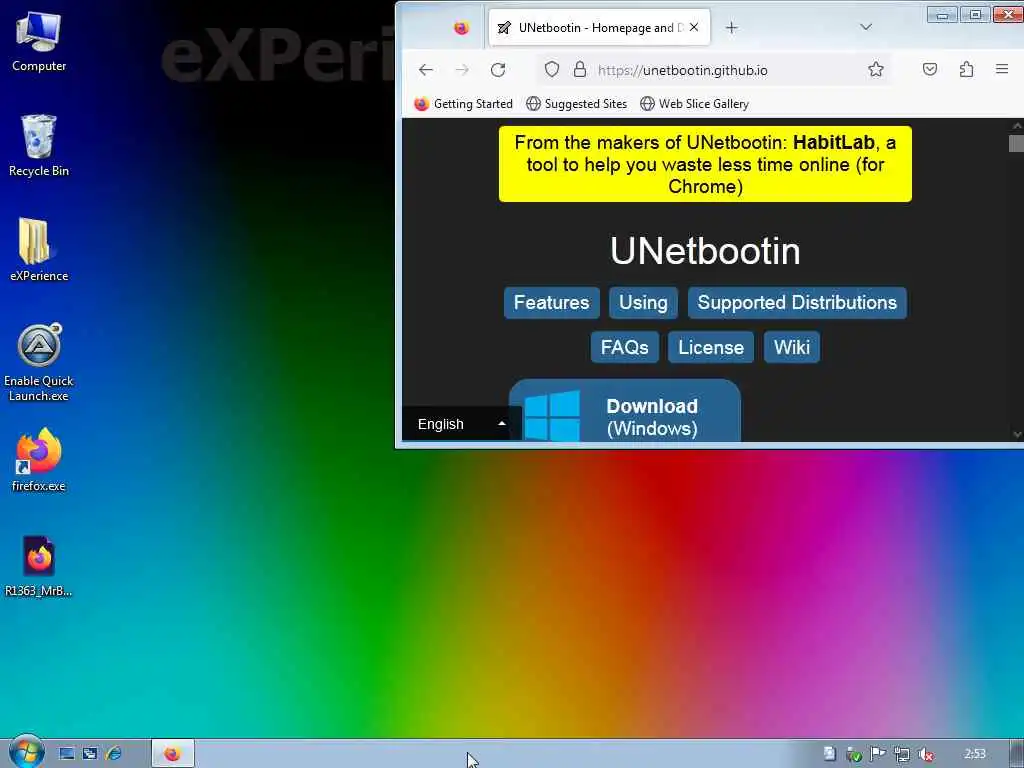Click the padlock site information icon
Screen dimensions: 1024x768
(x=580, y=70)
